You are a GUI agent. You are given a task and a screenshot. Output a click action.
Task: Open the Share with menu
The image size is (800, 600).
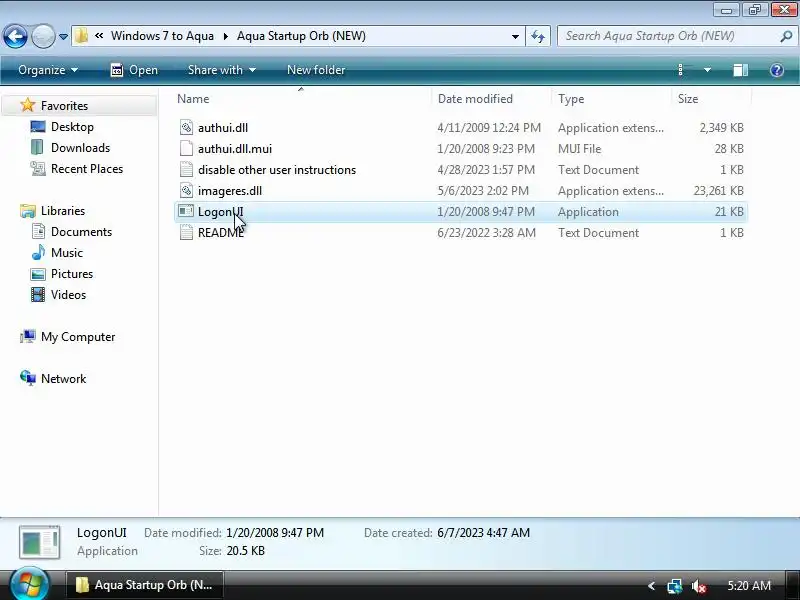pyautogui.click(x=221, y=70)
